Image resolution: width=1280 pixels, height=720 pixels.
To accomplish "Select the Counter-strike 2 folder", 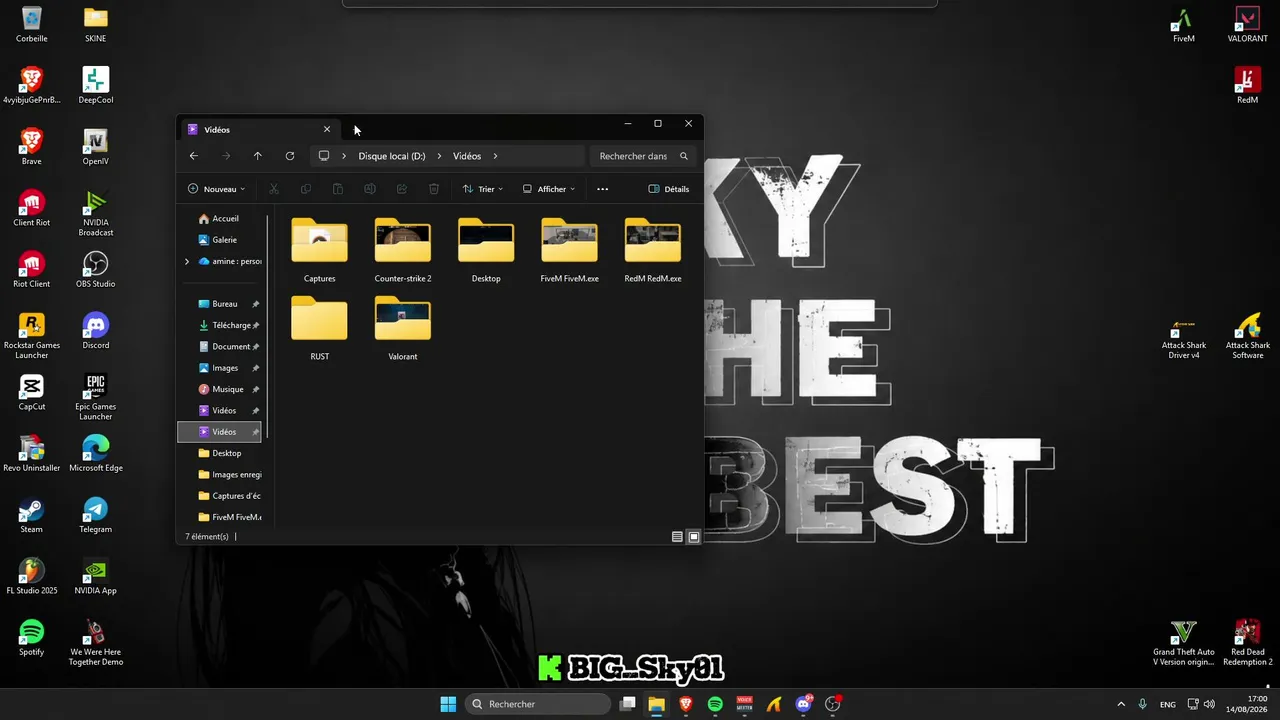I will pos(403,250).
